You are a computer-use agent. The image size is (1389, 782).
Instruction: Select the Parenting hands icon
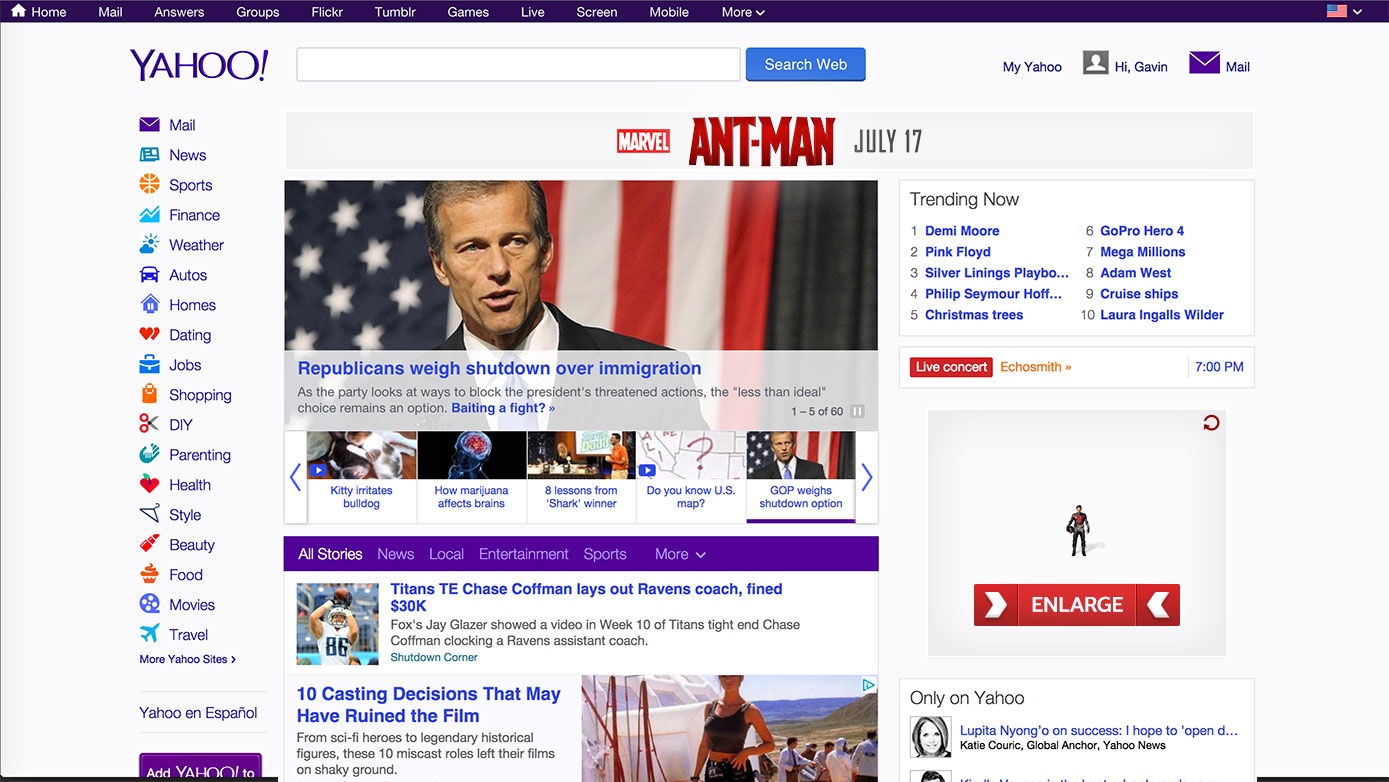pyautogui.click(x=149, y=454)
